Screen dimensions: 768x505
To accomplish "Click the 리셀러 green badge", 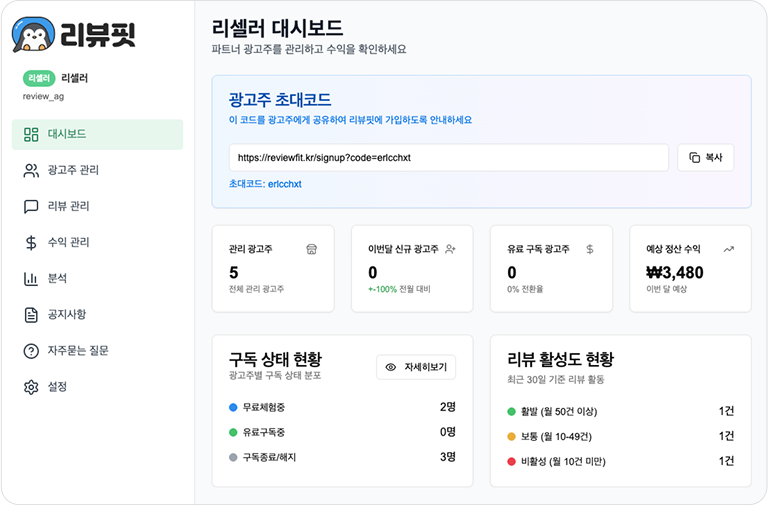I will tap(39, 77).
